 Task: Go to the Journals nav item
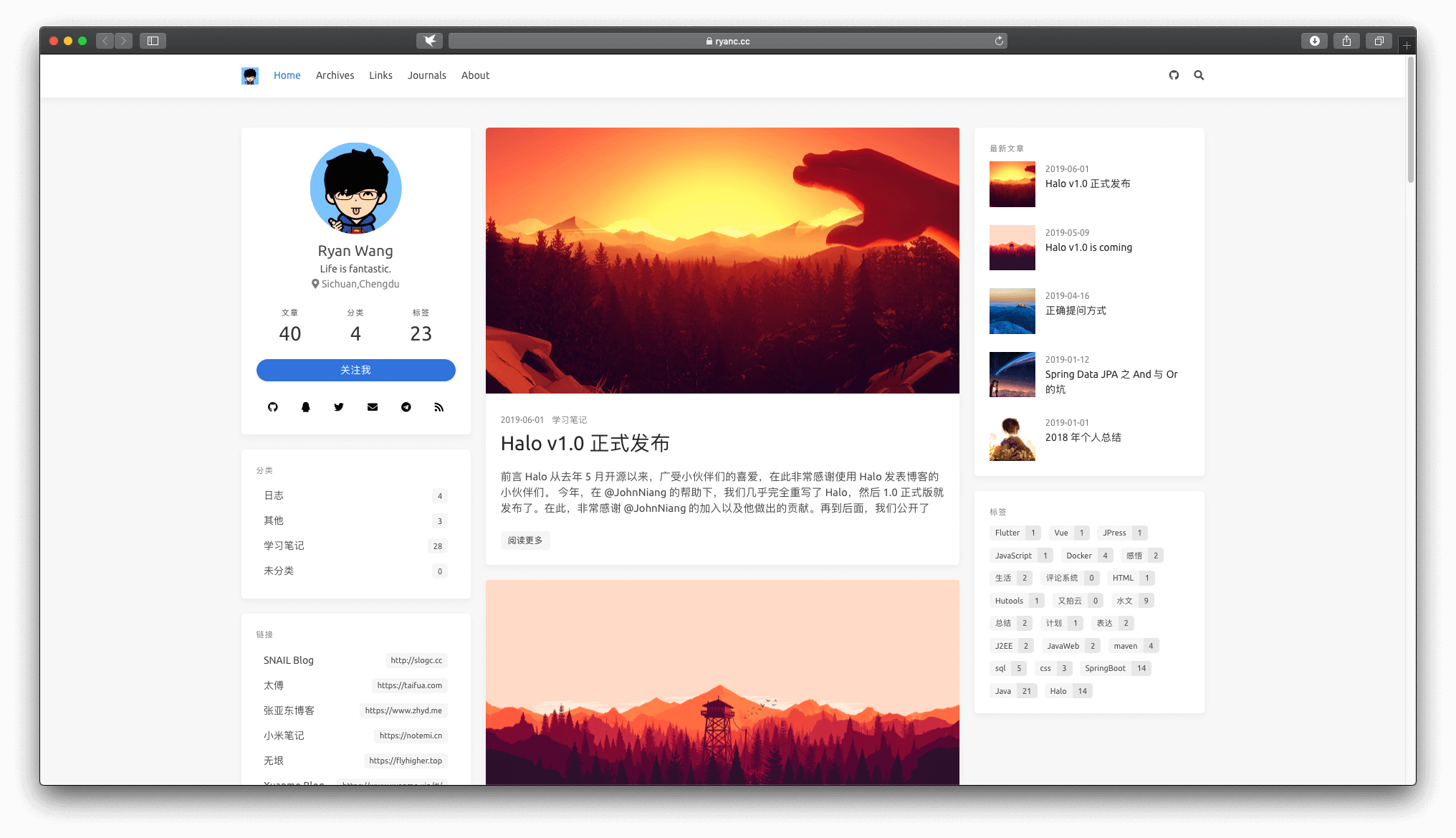426,75
